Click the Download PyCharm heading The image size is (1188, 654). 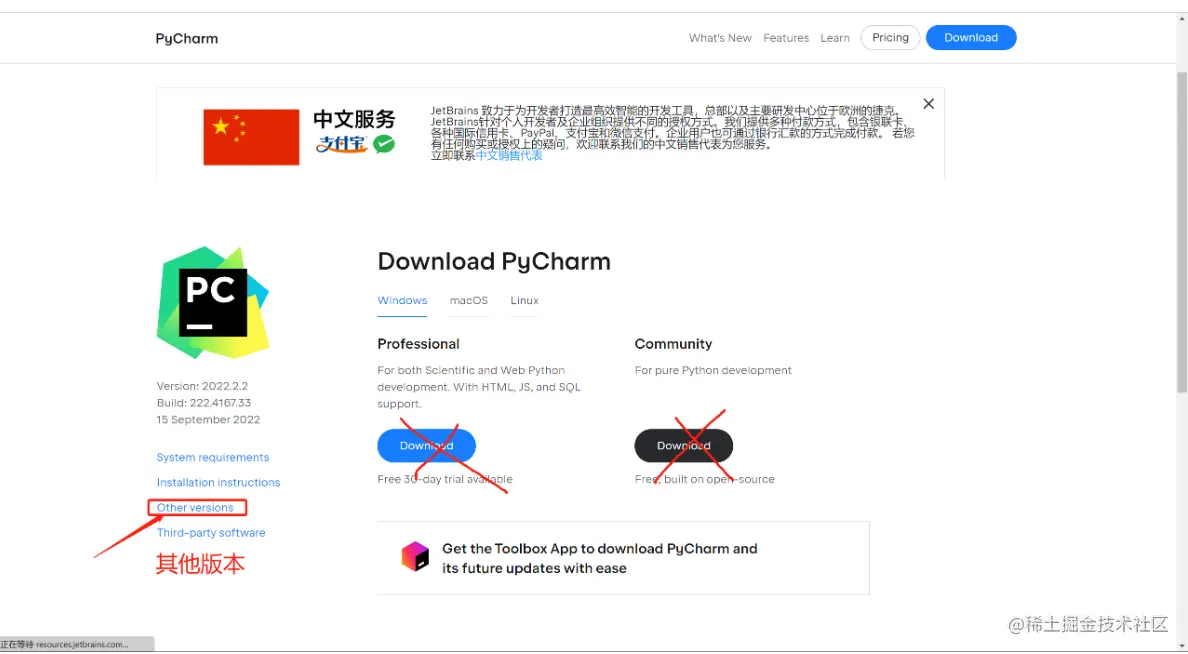click(494, 261)
